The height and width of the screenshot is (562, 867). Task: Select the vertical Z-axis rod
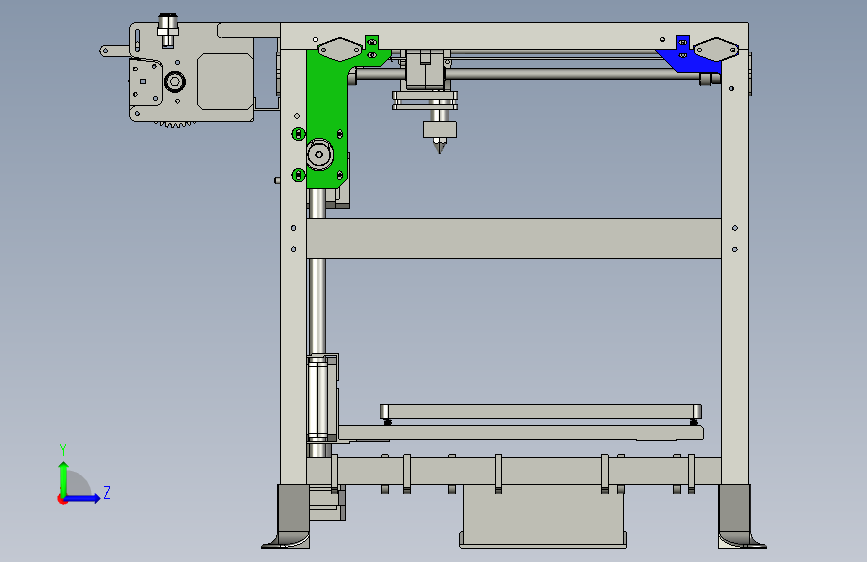[317, 306]
